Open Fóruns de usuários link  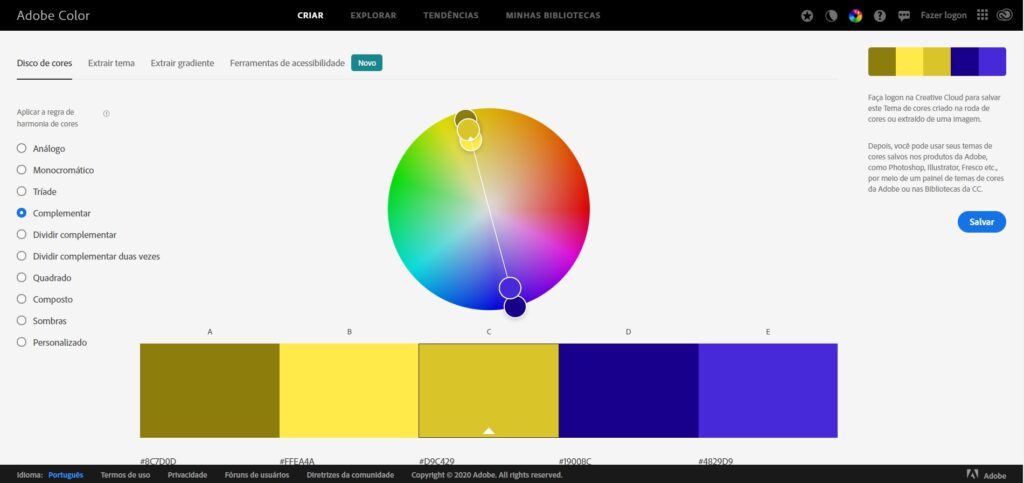pyautogui.click(x=257, y=475)
